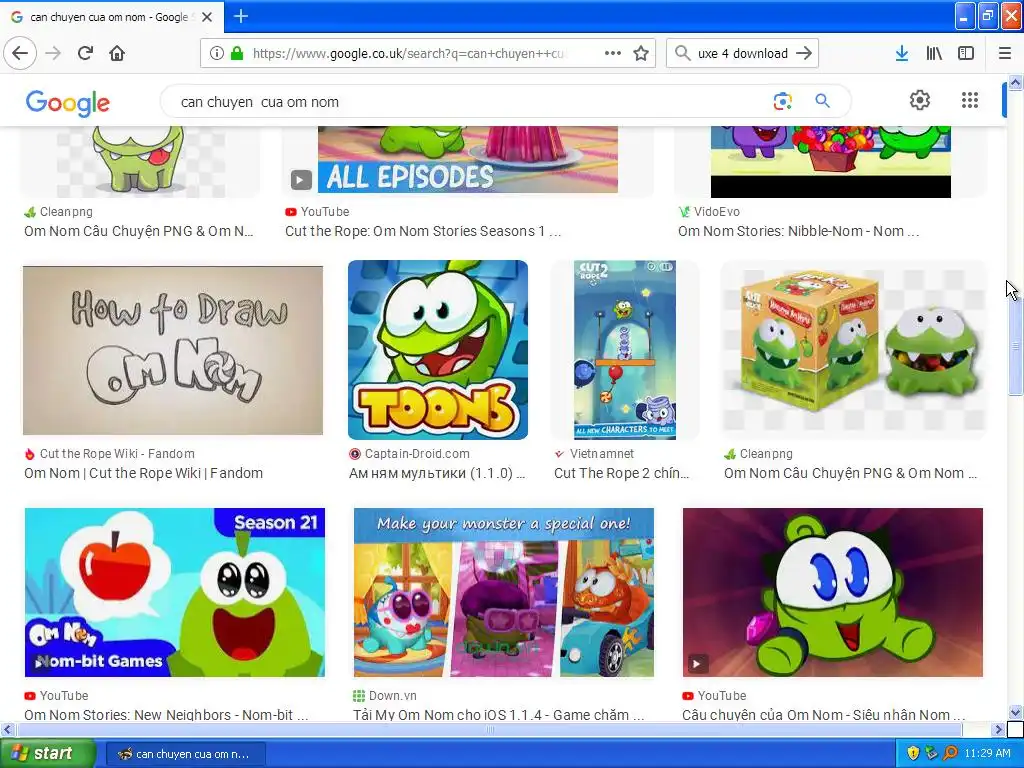Viewport: 1024px width, 768px height.
Task: Select the 'can chuyen cua om nom' tab
Action: (x=110, y=17)
